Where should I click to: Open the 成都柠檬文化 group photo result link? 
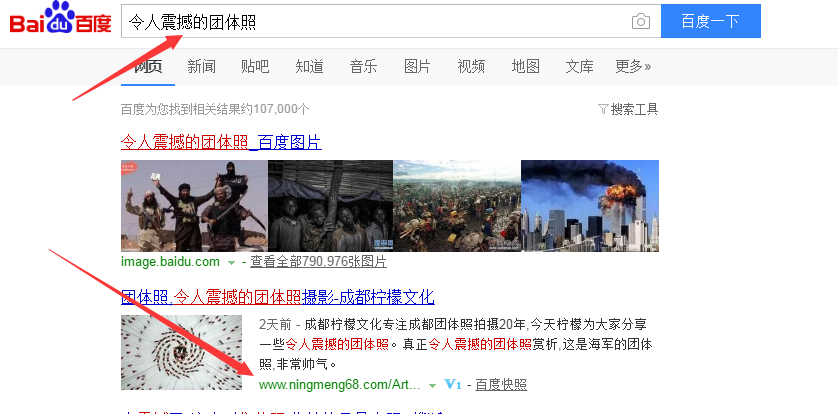278,296
